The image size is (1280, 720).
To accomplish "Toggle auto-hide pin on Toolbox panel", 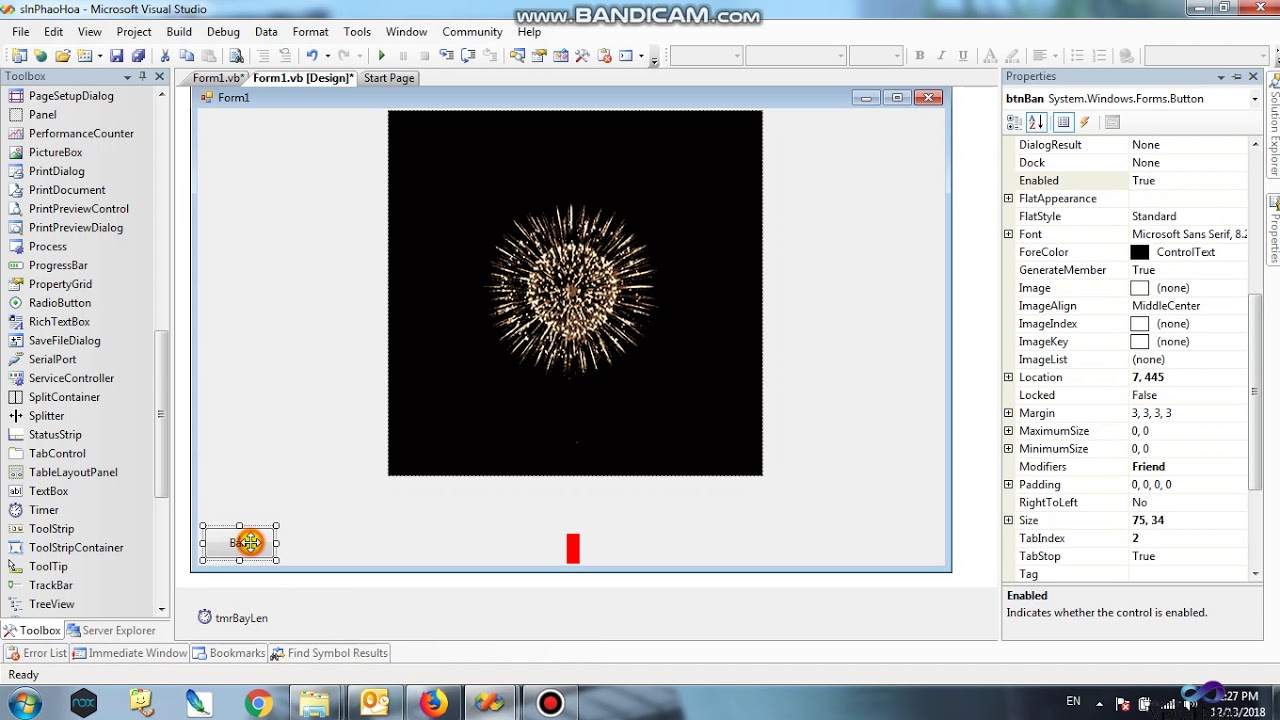I will tap(143, 76).
